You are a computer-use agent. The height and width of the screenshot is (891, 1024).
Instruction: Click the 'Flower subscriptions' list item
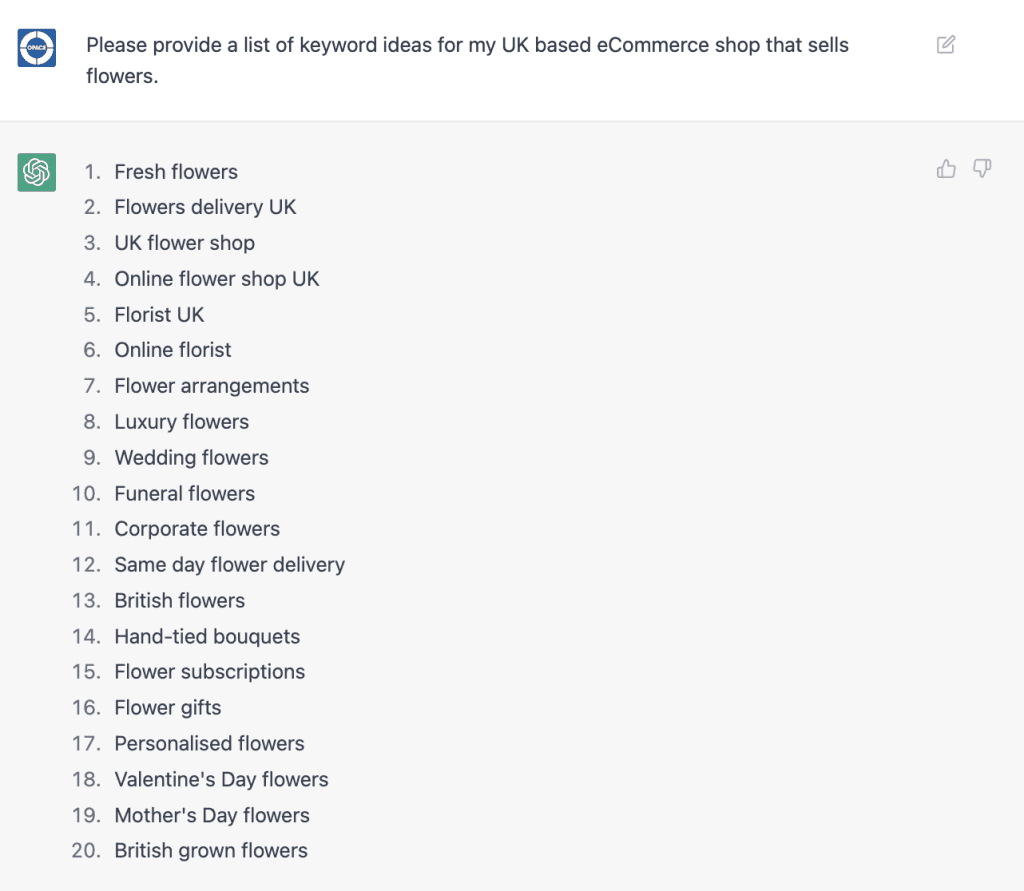[209, 672]
